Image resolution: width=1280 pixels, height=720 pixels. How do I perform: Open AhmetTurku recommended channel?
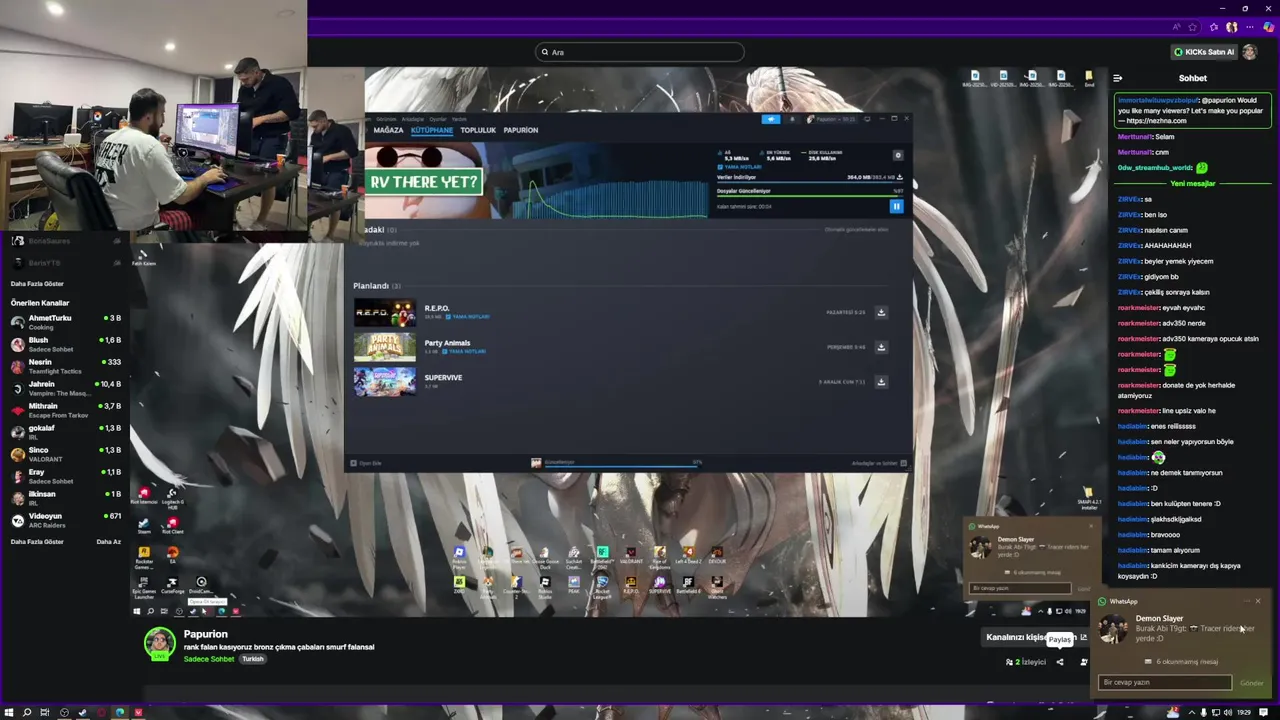click(x=64, y=322)
